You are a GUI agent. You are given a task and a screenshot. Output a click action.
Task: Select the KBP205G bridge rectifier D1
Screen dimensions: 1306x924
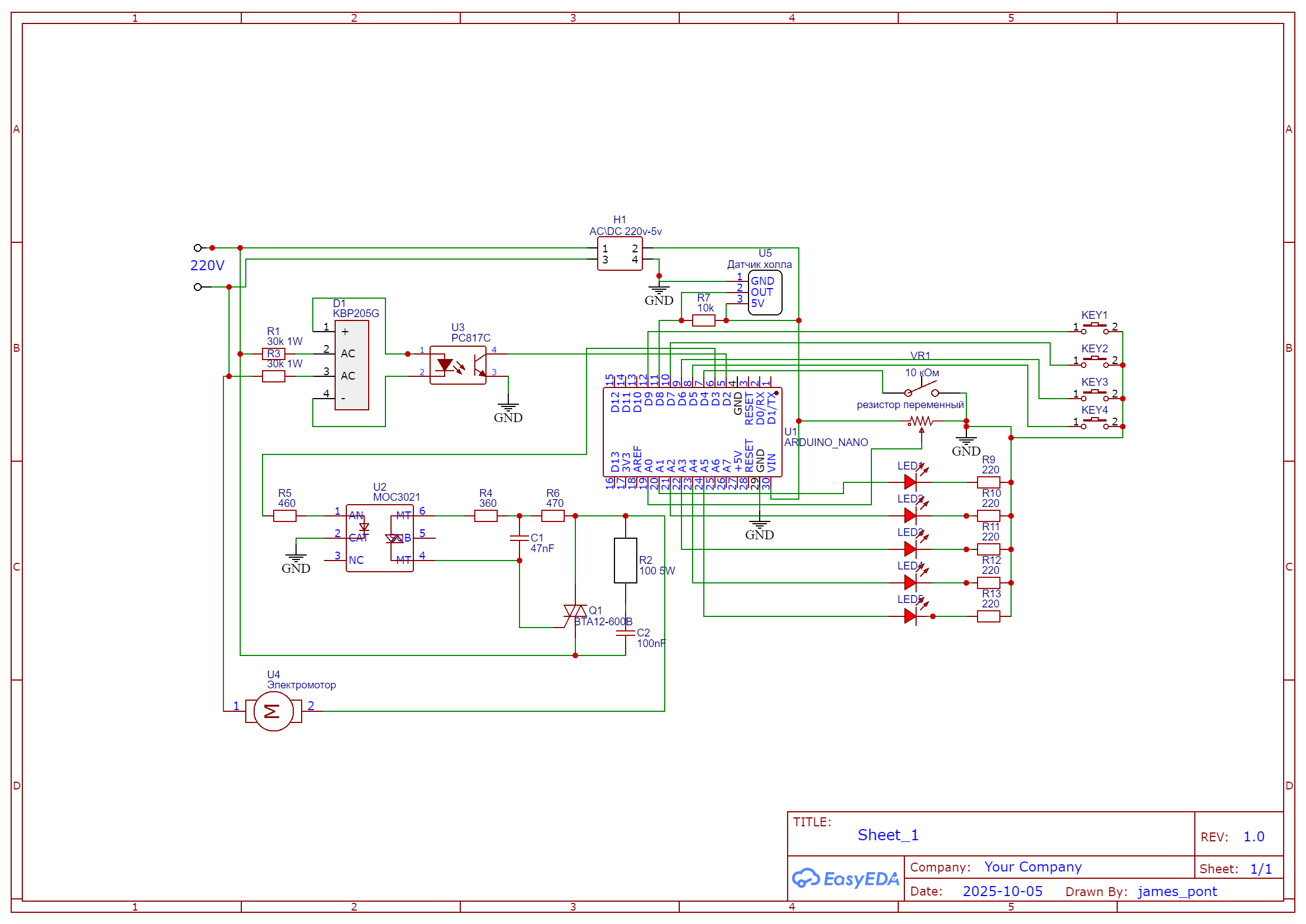click(x=351, y=365)
